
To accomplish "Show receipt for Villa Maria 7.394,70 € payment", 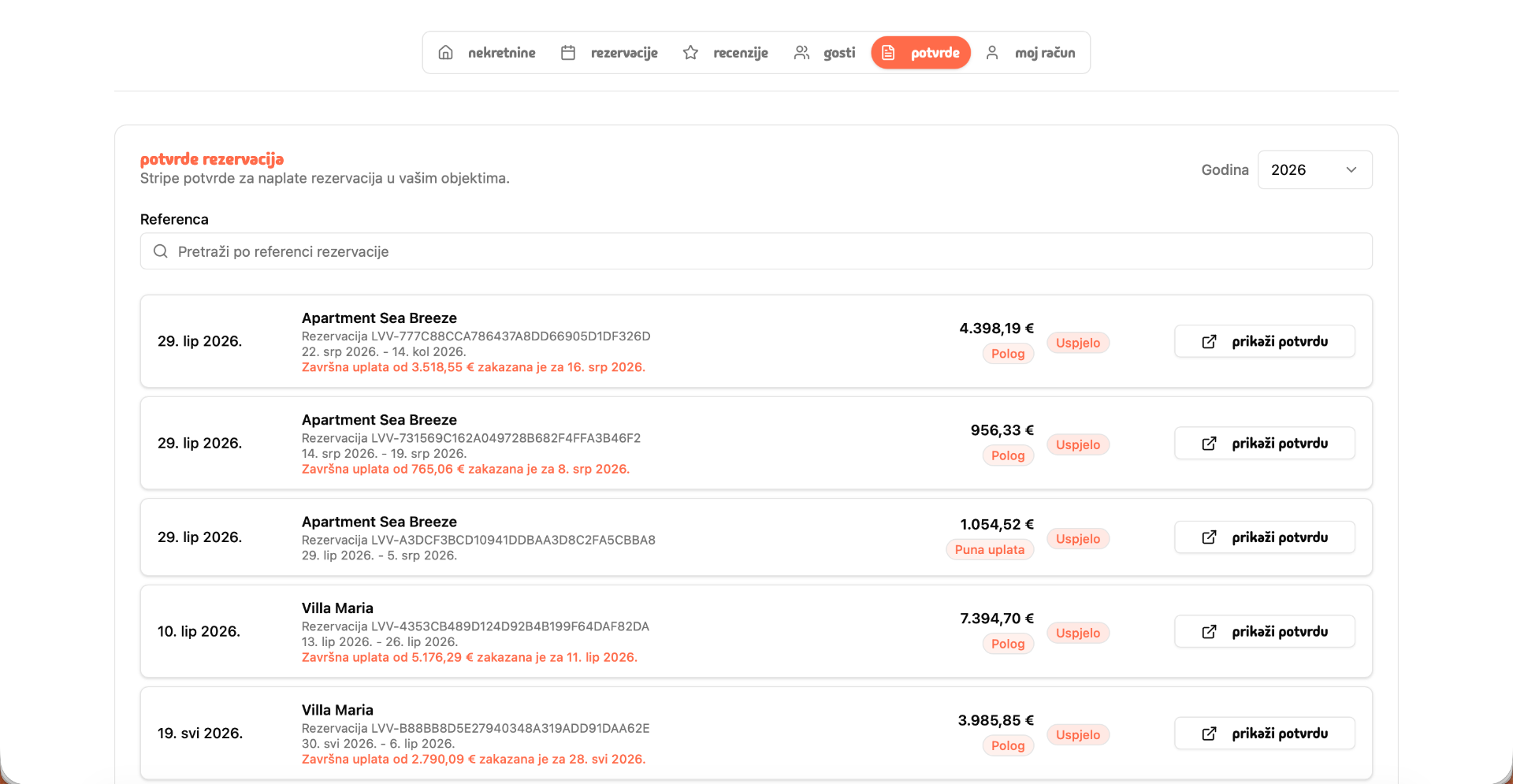I will pyautogui.click(x=1265, y=631).
